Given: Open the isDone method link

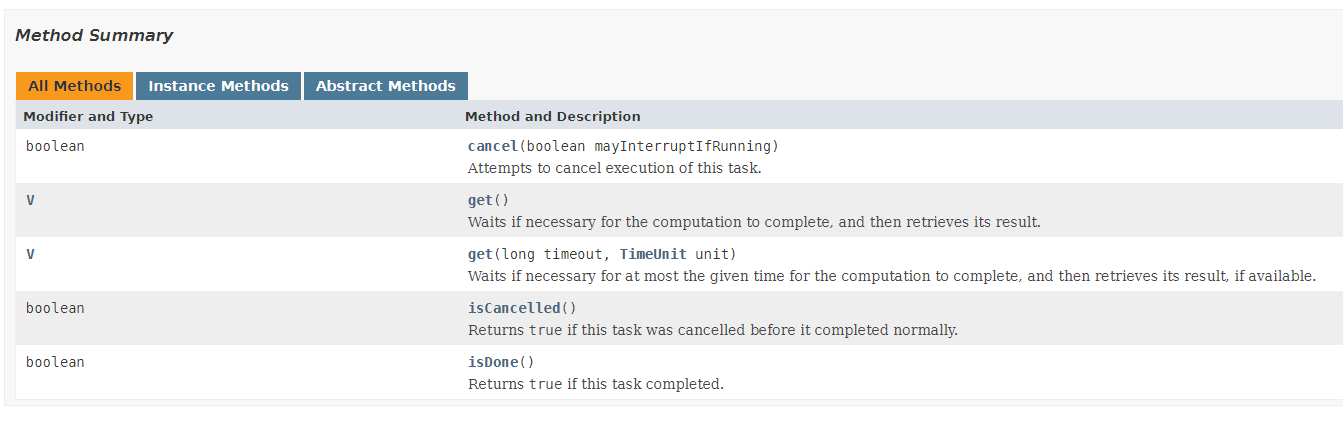Looking at the screenshot, I should point(493,362).
